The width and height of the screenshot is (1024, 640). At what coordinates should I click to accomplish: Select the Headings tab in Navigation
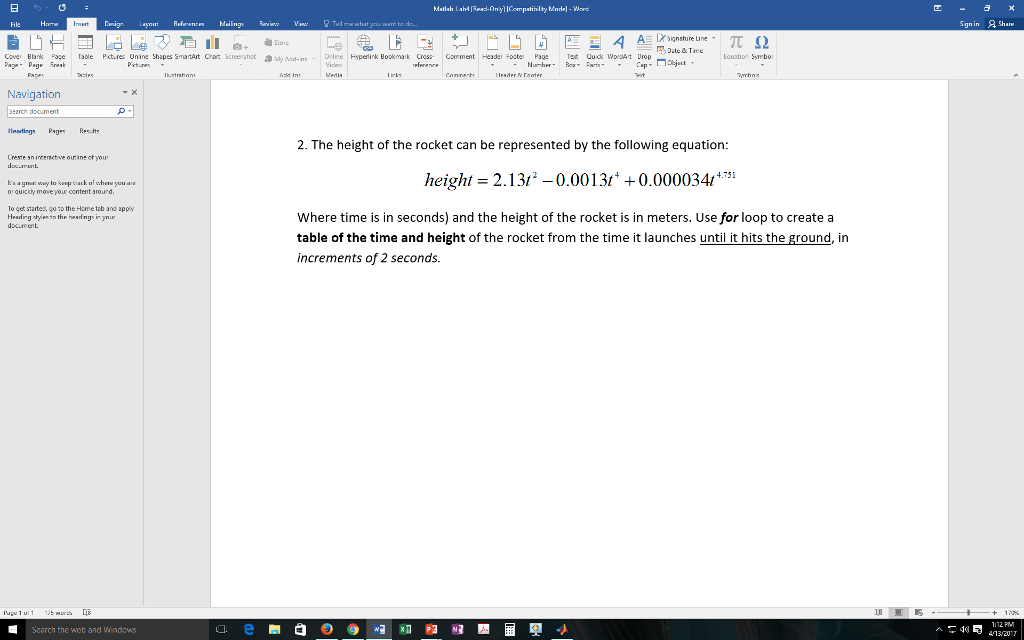pyautogui.click(x=22, y=131)
